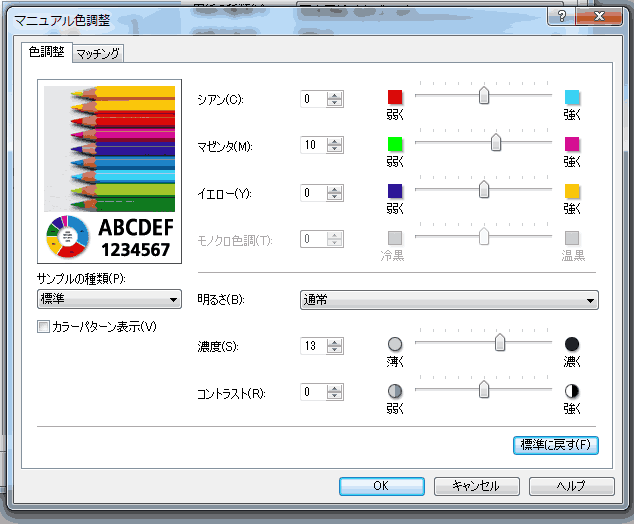
Task: Decrease the 濃度 value with down arrow
Action: (334, 350)
